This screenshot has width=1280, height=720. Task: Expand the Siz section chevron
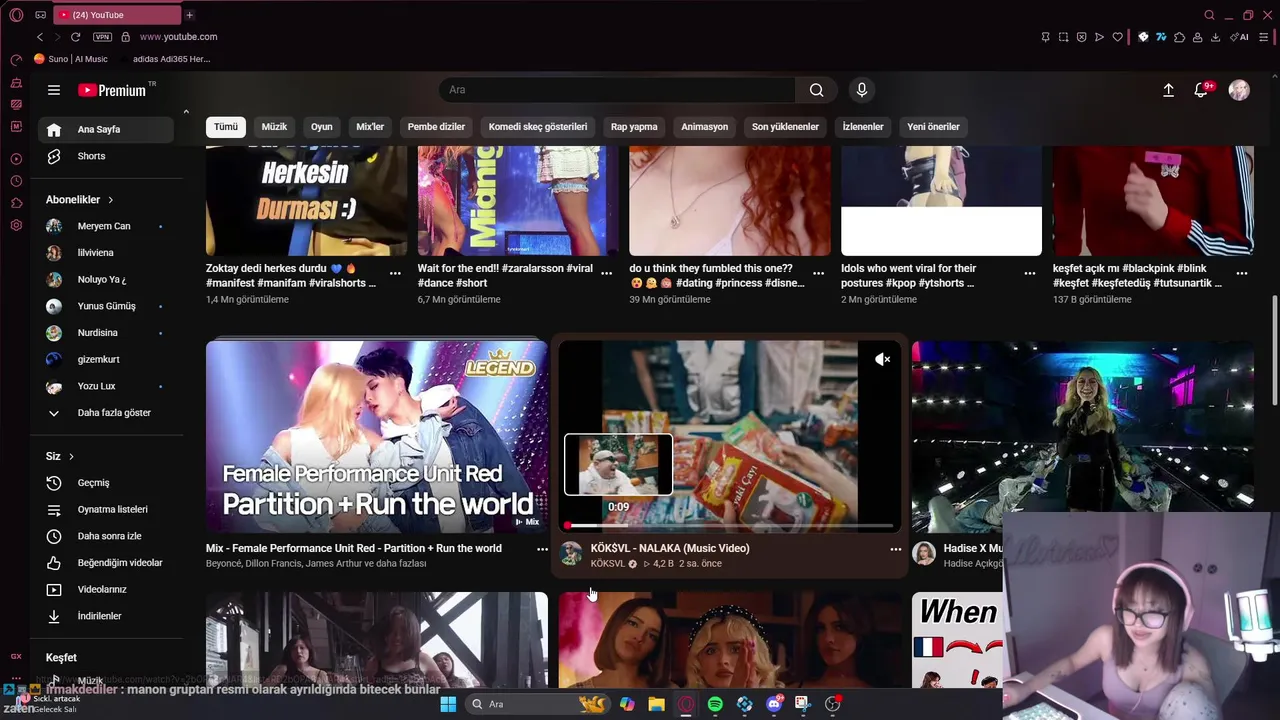pos(71,456)
